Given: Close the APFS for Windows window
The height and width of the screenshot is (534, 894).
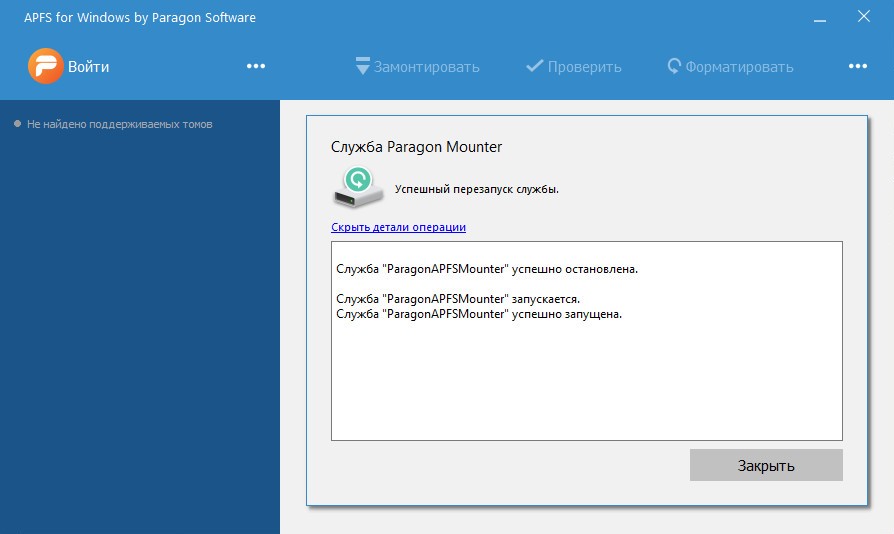Looking at the screenshot, I should (865, 17).
